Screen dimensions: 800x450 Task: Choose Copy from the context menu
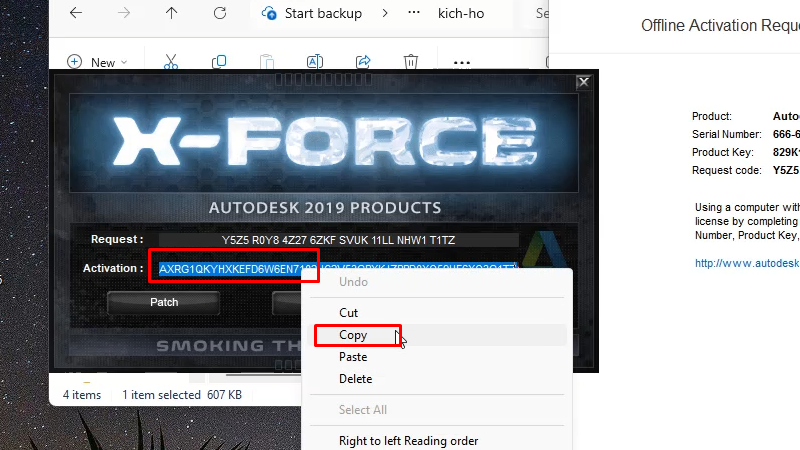[x=353, y=335]
